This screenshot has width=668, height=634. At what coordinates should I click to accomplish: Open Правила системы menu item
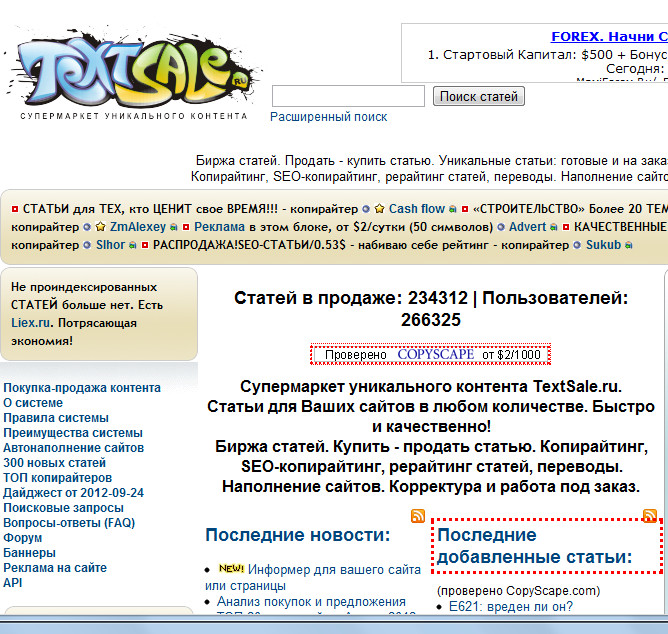pyautogui.click(x=56, y=418)
